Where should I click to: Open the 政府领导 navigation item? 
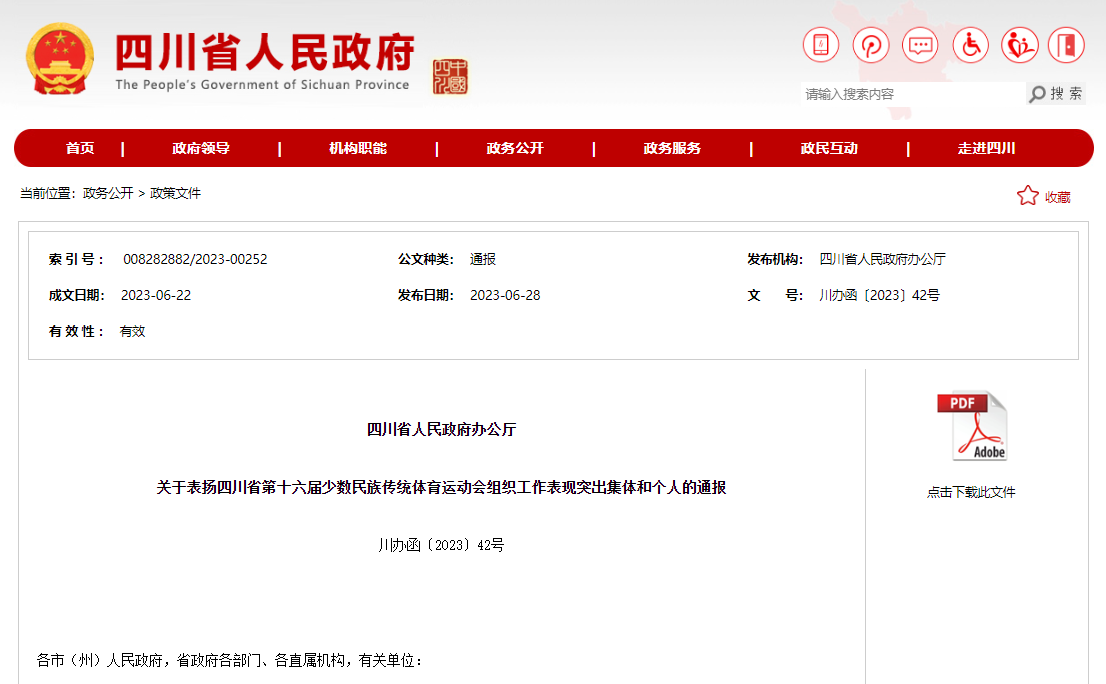pyautogui.click(x=201, y=148)
